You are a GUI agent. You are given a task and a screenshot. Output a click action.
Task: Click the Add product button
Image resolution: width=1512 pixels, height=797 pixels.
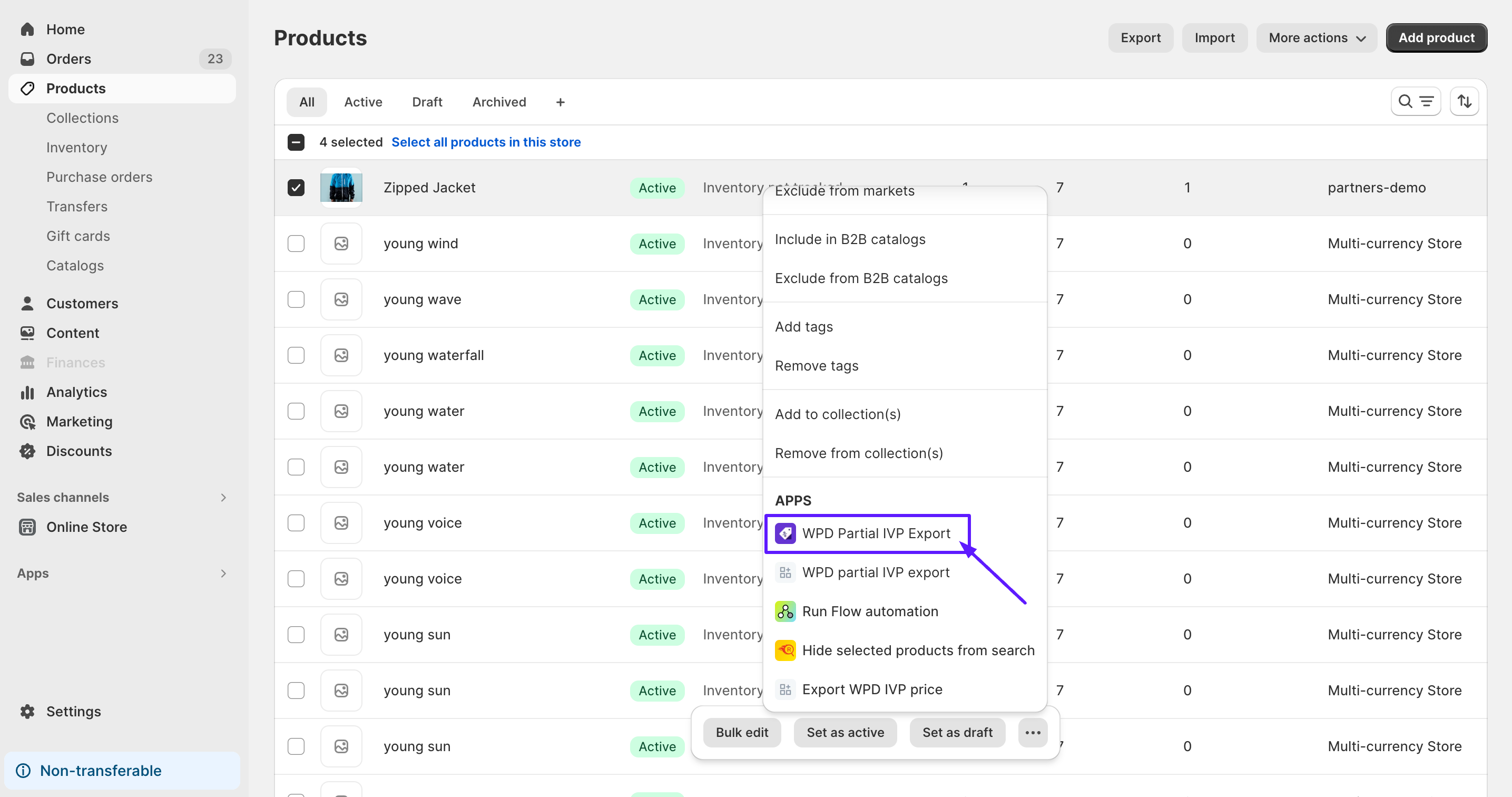click(x=1436, y=37)
